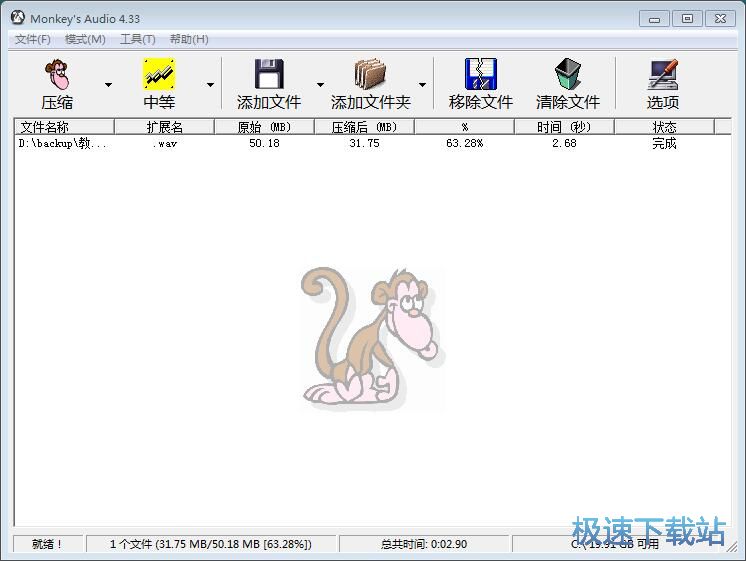Image resolution: width=746 pixels, height=561 pixels.
Task: Sort by the 原始 (MB) column header
Action: 265,127
